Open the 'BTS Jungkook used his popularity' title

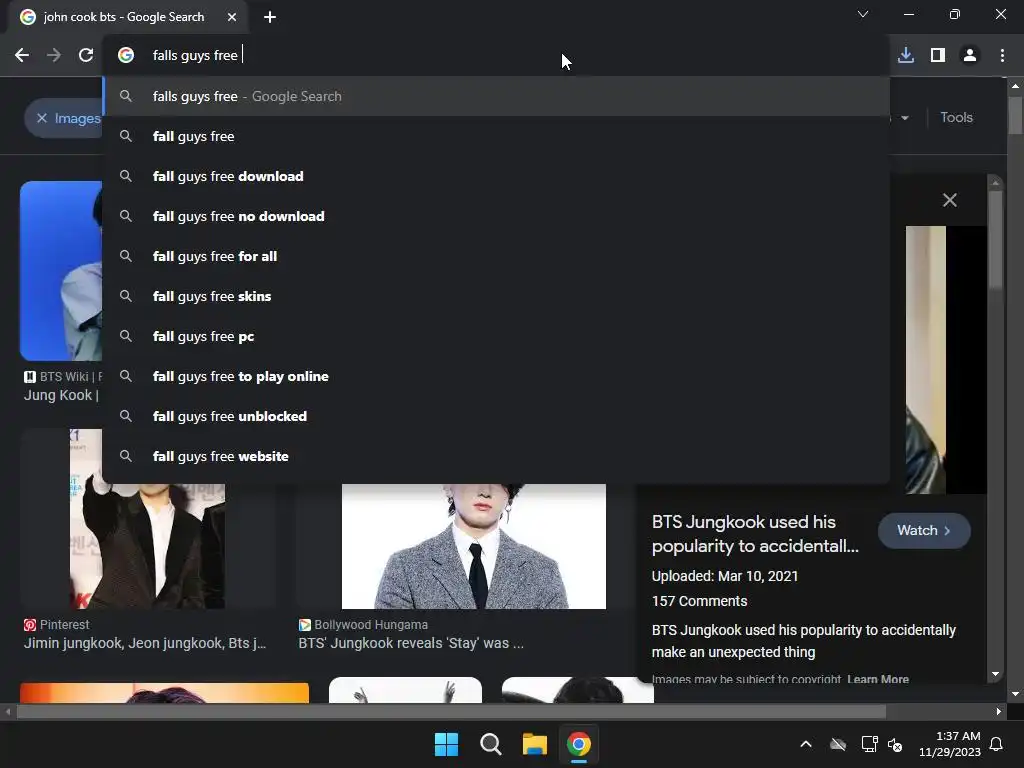[755, 534]
